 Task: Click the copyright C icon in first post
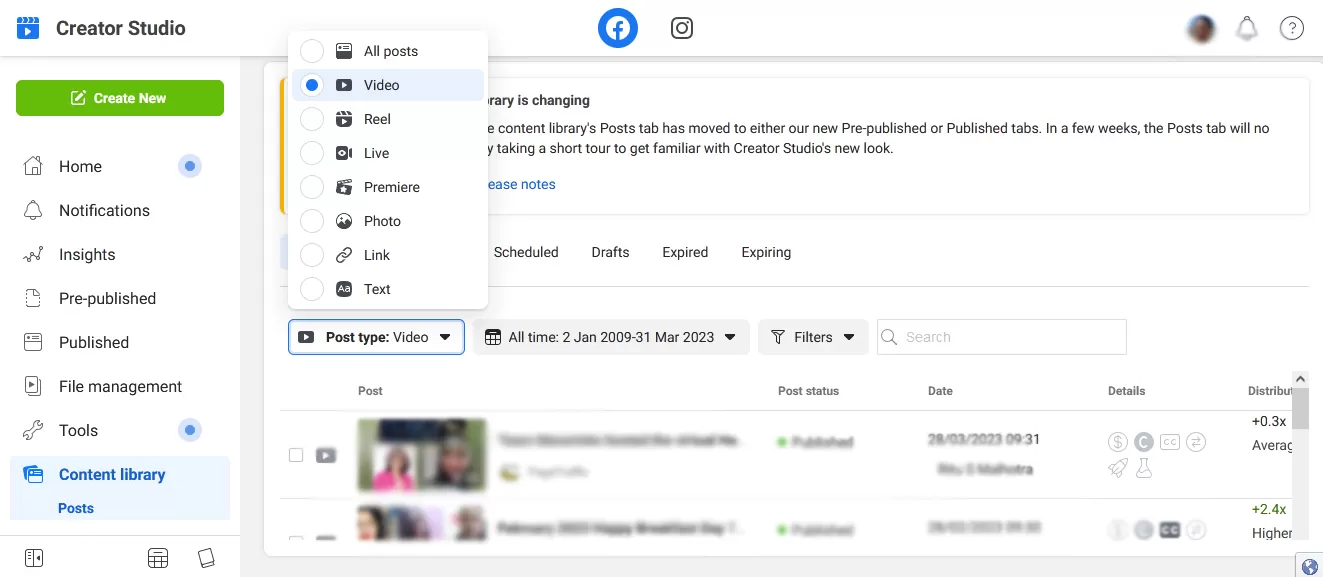(x=1144, y=442)
